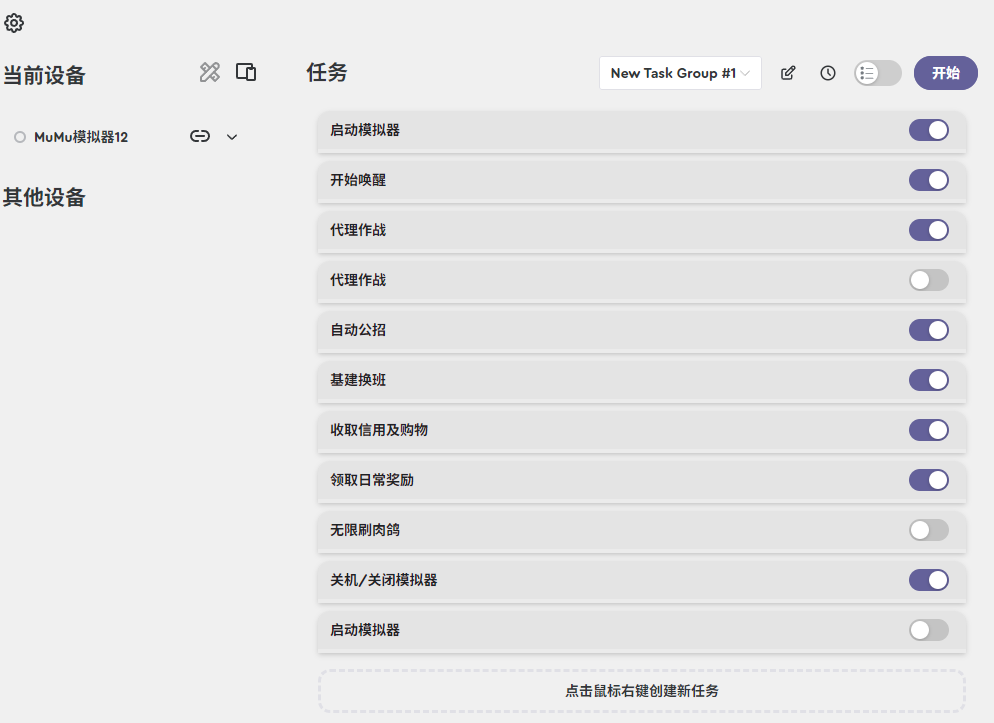Viewport: 994px width, 723px height.
Task: Open the settings gear icon
Action: (14, 22)
